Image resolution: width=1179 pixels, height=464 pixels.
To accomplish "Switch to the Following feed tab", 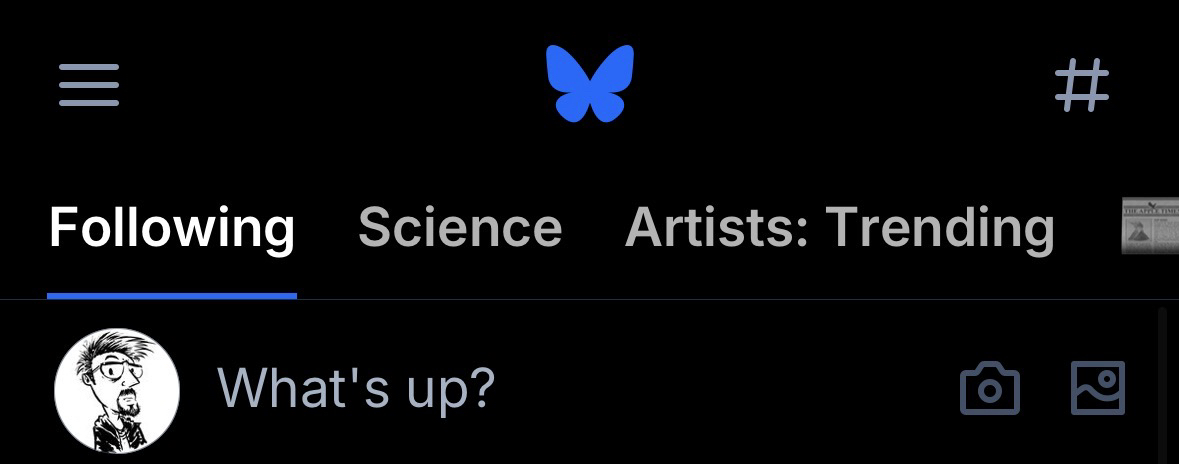I will 172,228.
